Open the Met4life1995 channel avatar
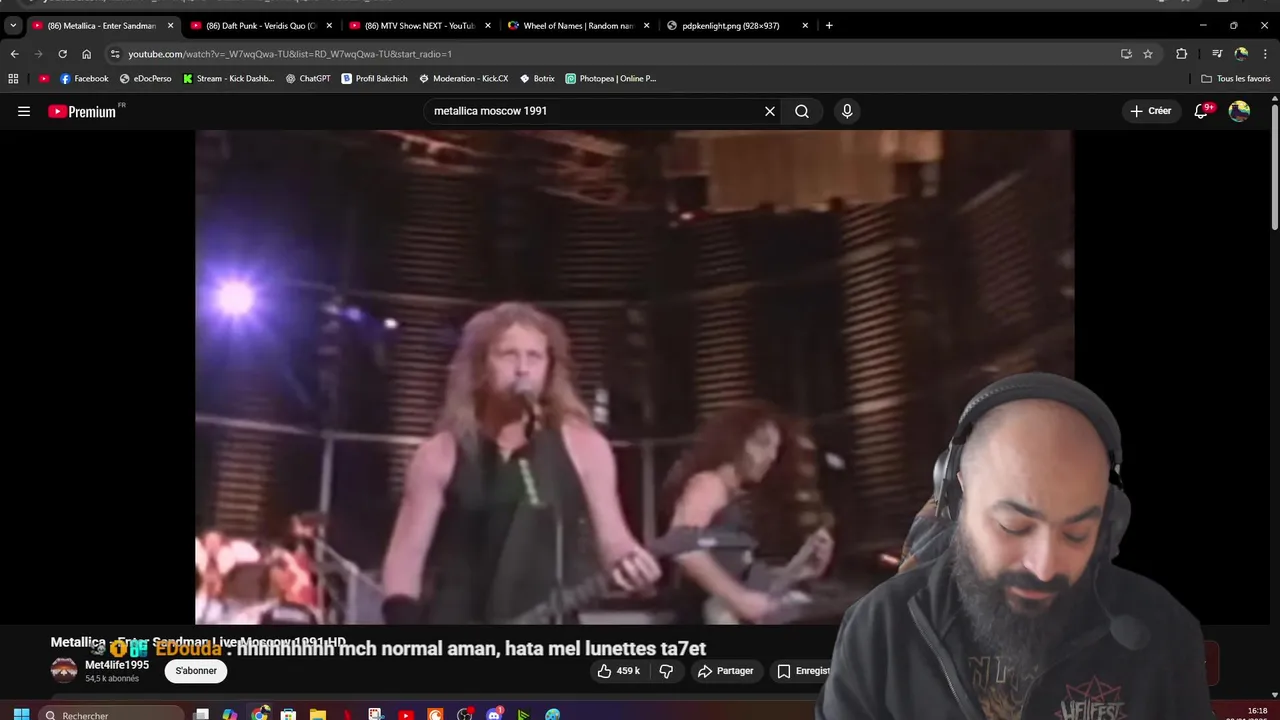The image size is (1280, 720). pos(64,671)
